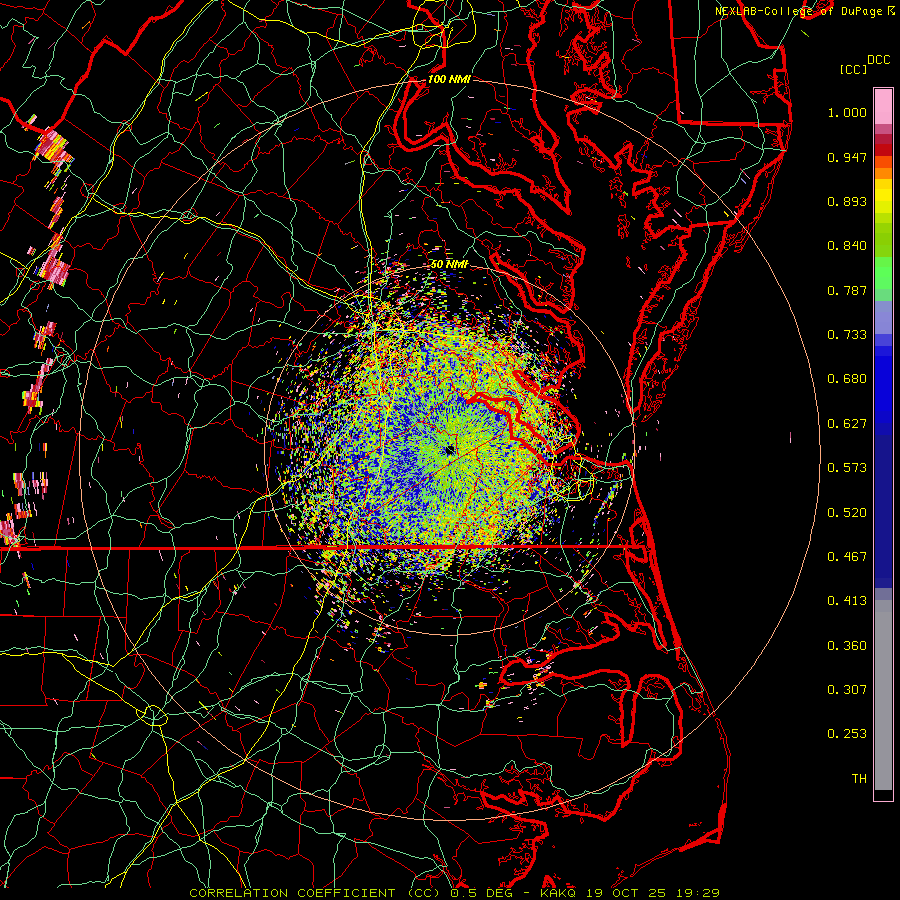The width and height of the screenshot is (900, 900).
Task: Click the [CC] color scale heading
Action: click(x=853, y=69)
